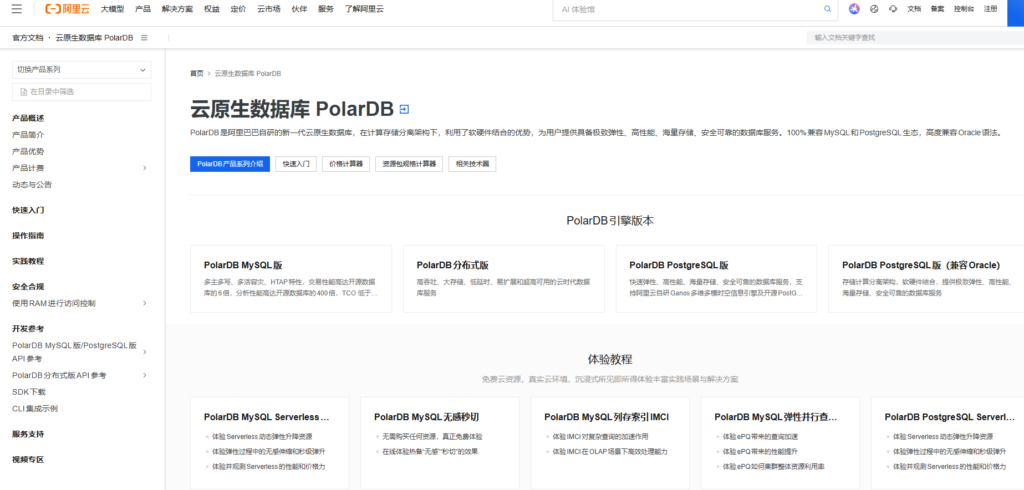This screenshot has height=490, width=1024.
Task: Select 实践教程 in the sidebar
Action: (28, 261)
